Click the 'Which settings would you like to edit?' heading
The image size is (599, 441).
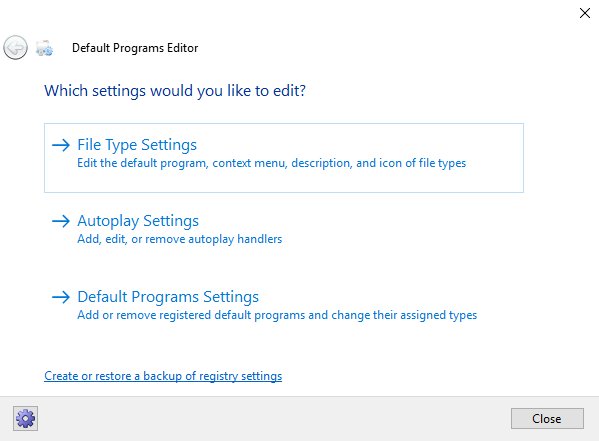click(175, 91)
